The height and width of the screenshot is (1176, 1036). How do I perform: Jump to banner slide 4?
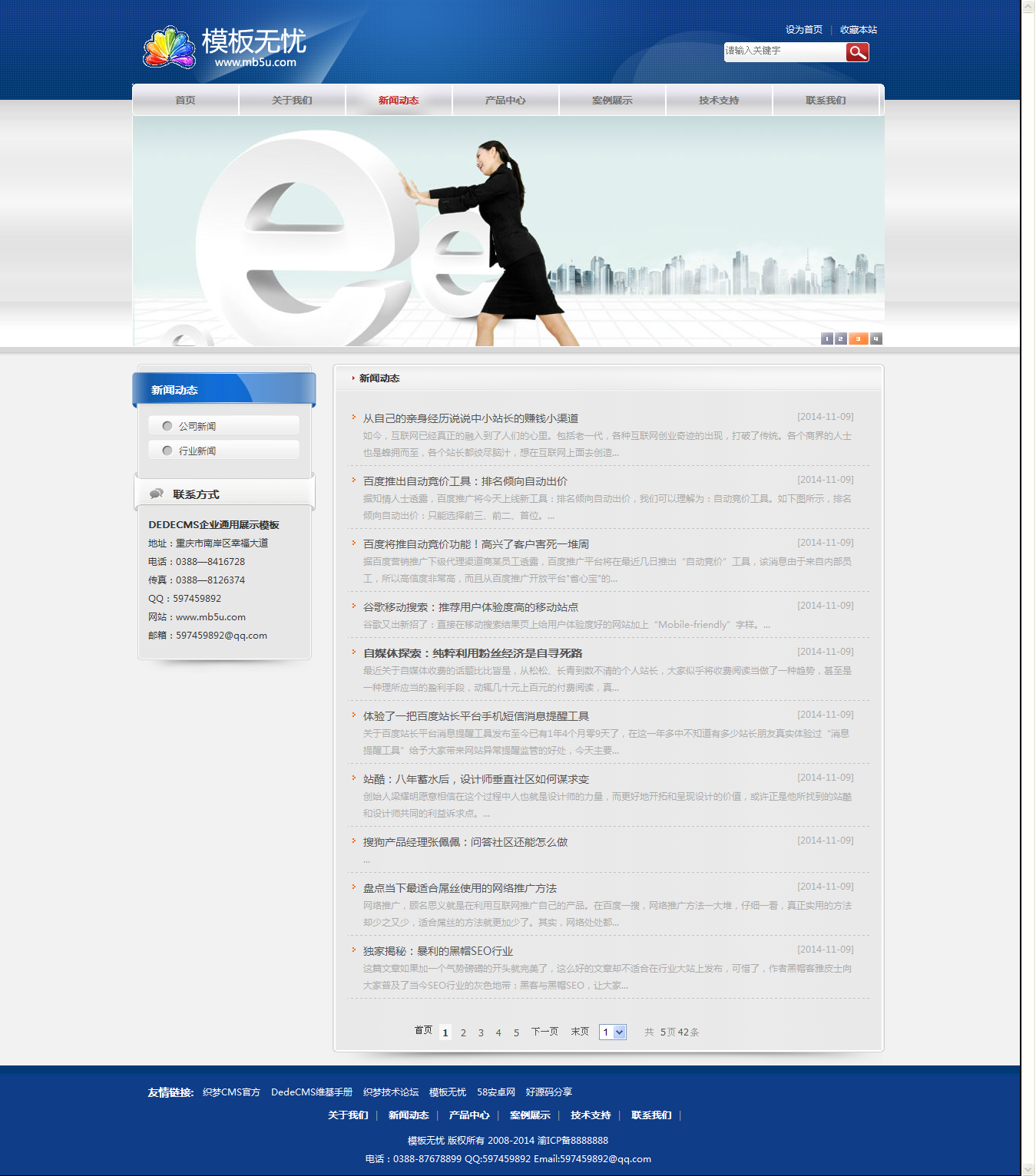[x=875, y=339]
